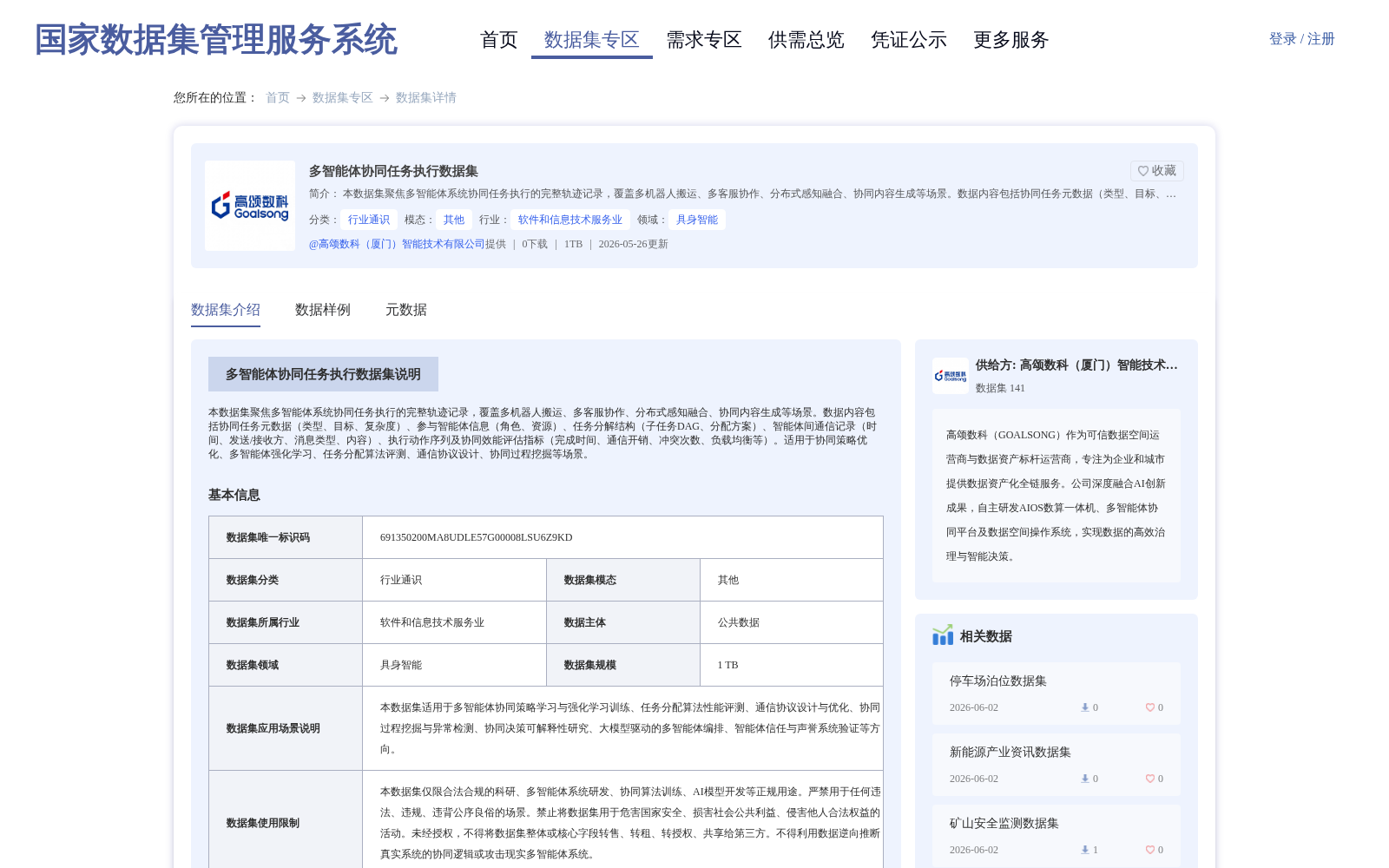The width and height of the screenshot is (1389, 868).
Task: Open the 供需总览 navigation menu
Action: [x=806, y=40]
